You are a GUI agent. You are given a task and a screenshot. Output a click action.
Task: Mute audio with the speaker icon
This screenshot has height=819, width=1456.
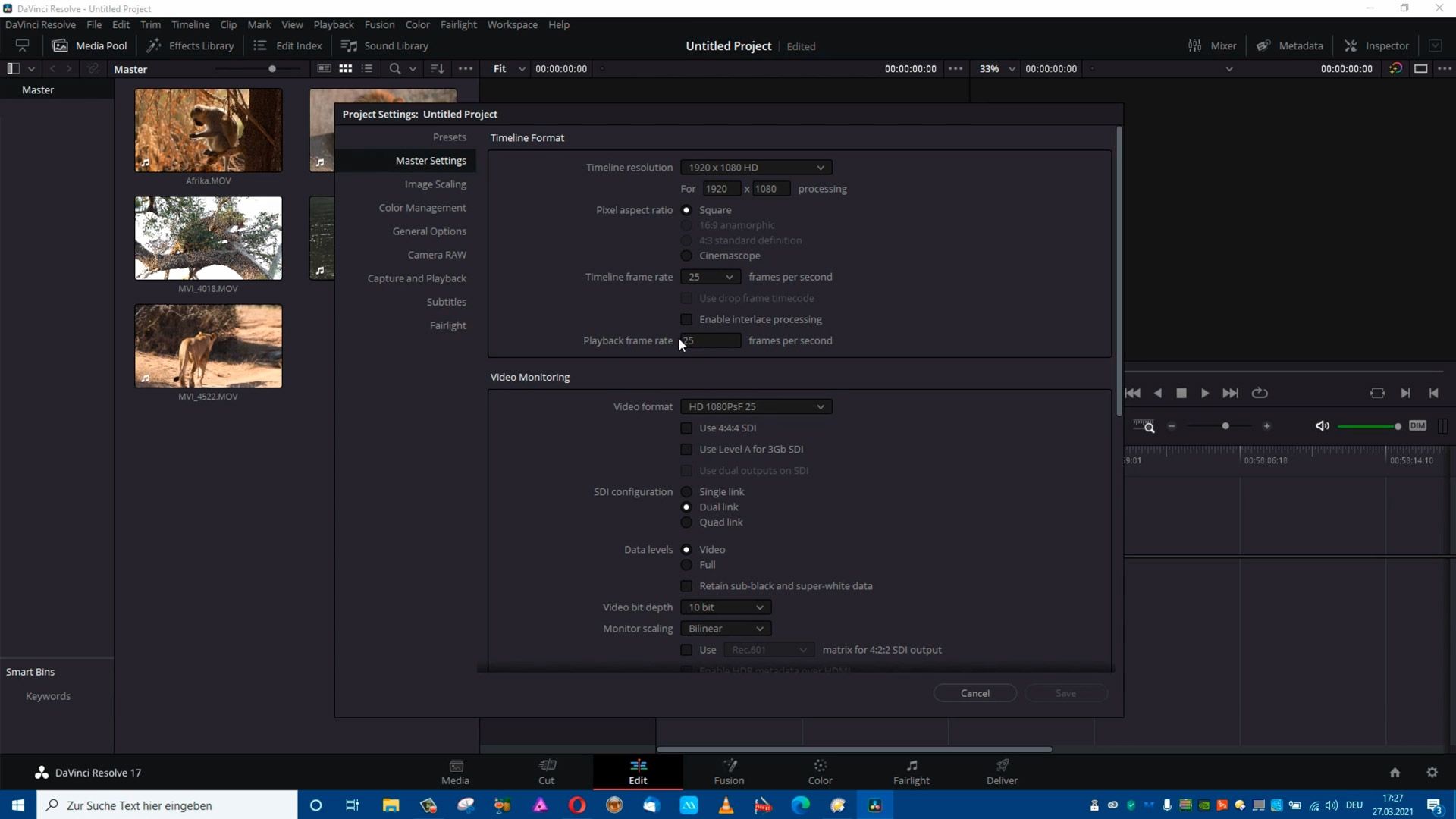[x=1323, y=425]
